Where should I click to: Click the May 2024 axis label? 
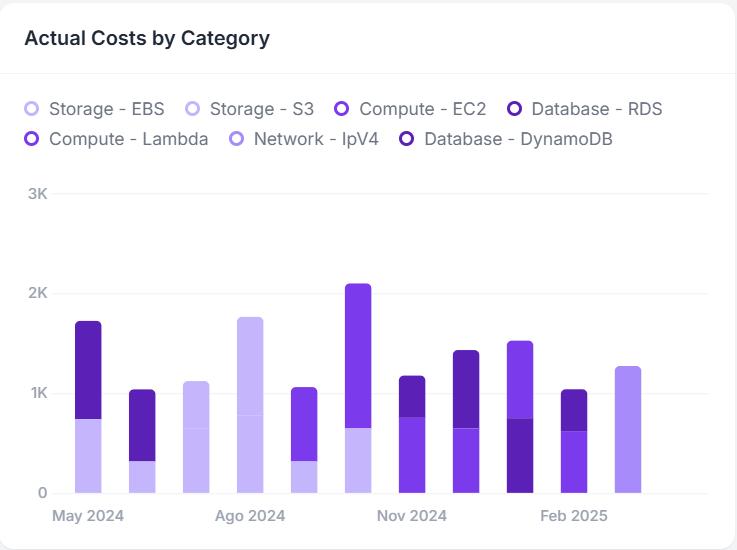click(89, 516)
